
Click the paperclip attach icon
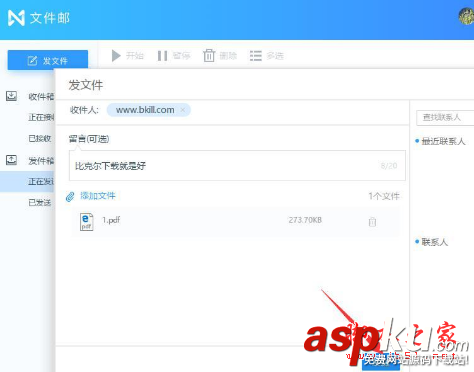[x=70, y=197]
